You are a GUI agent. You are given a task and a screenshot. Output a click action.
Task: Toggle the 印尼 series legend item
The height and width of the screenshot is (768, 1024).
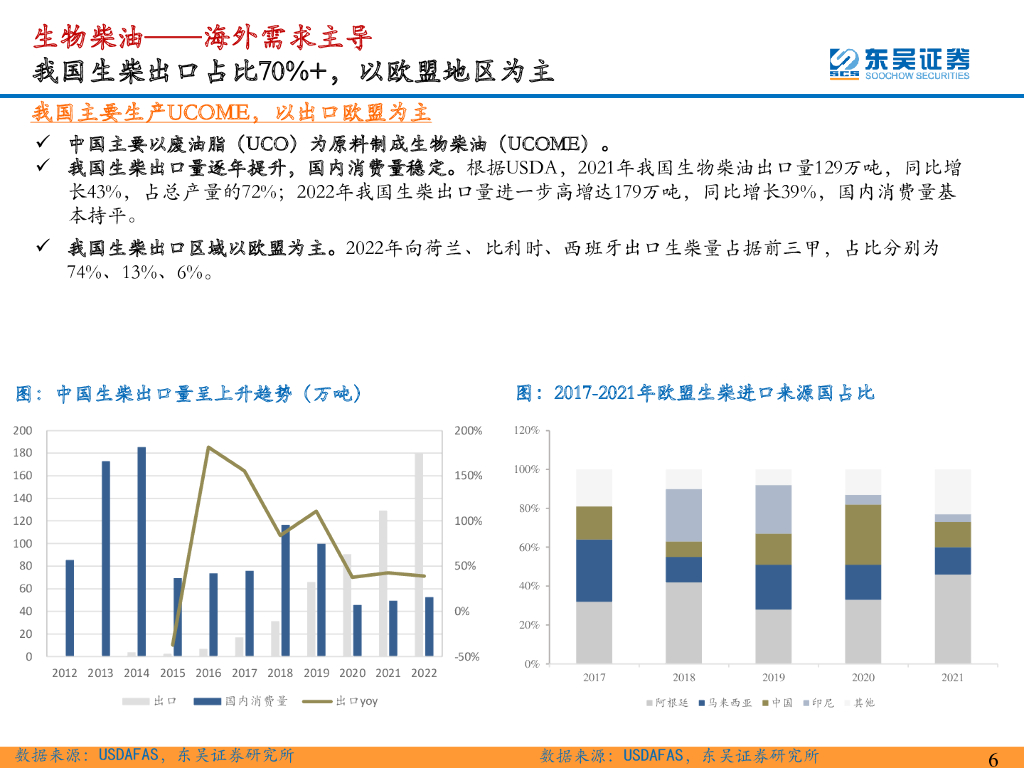(806, 703)
